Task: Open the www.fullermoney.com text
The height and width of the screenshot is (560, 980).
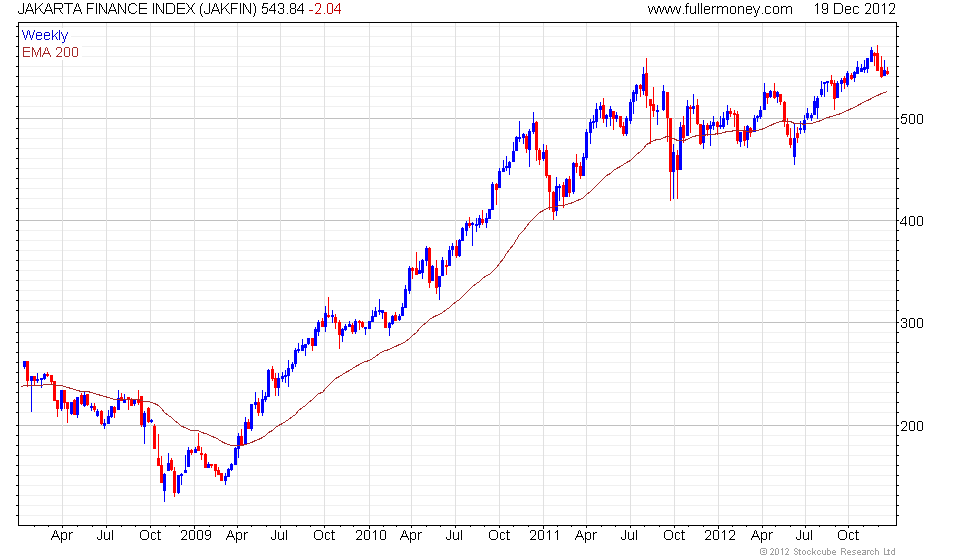Action: (x=720, y=9)
